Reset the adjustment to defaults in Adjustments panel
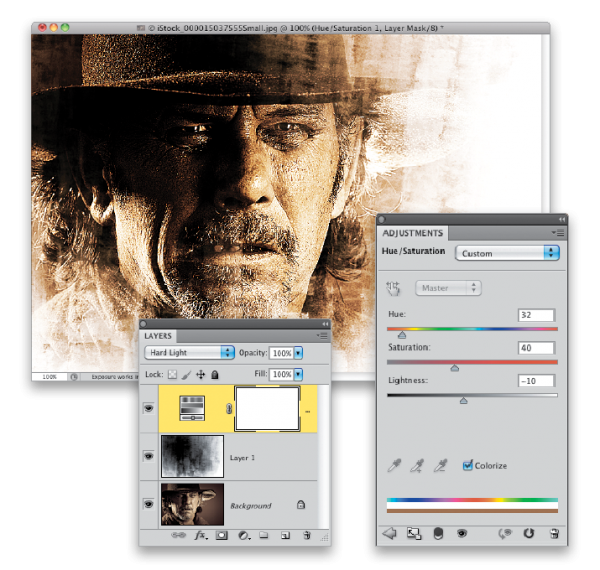 point(528,534)
